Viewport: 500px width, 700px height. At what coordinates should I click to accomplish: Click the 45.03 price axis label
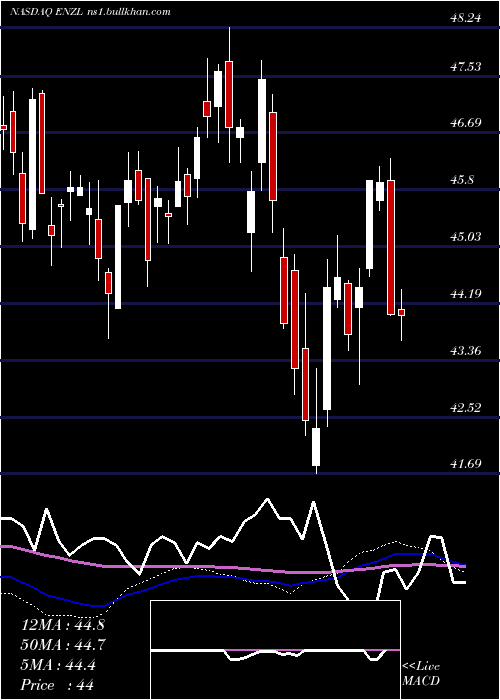[x=466, y=237]
